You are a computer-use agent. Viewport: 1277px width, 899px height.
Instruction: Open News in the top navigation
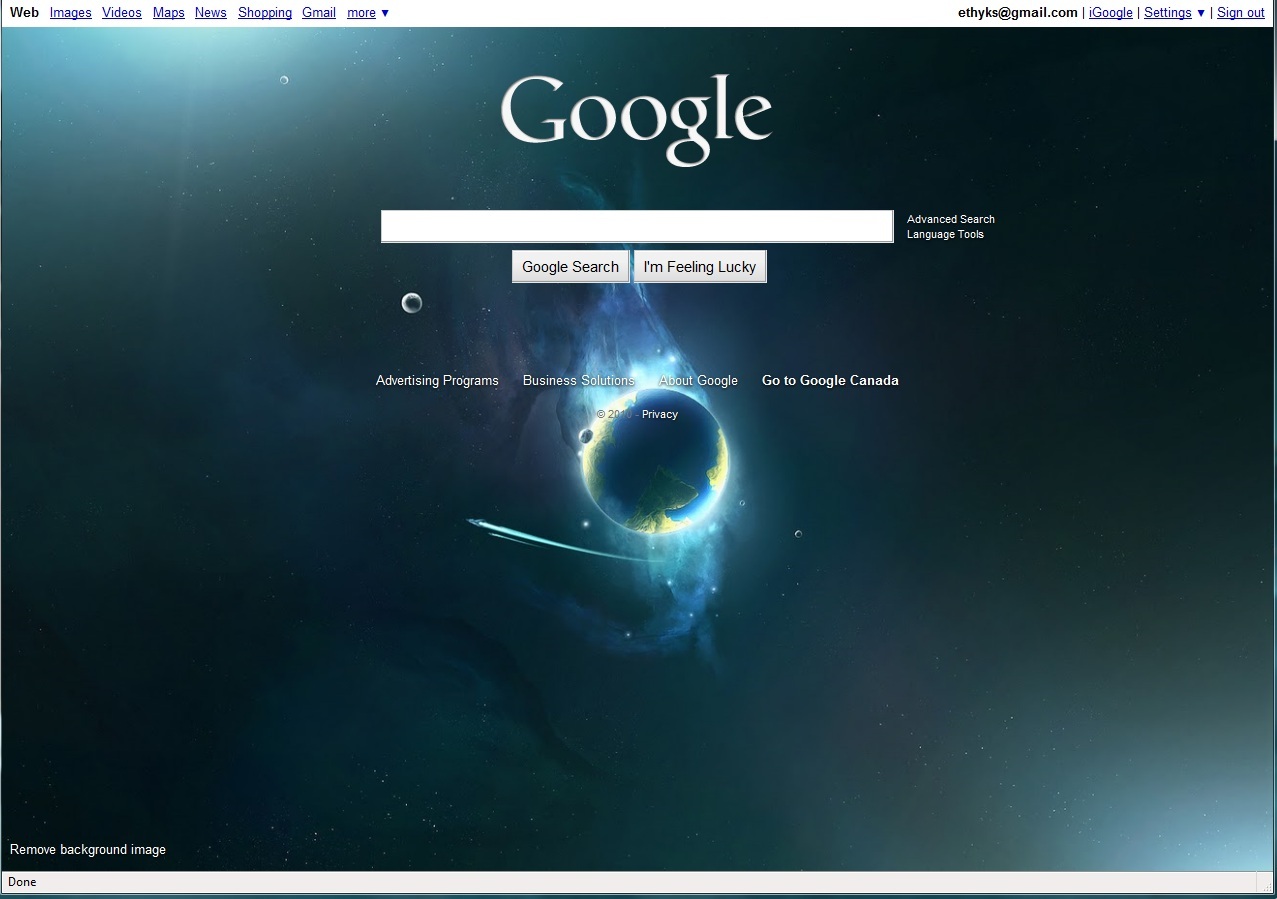click(211, 13)
